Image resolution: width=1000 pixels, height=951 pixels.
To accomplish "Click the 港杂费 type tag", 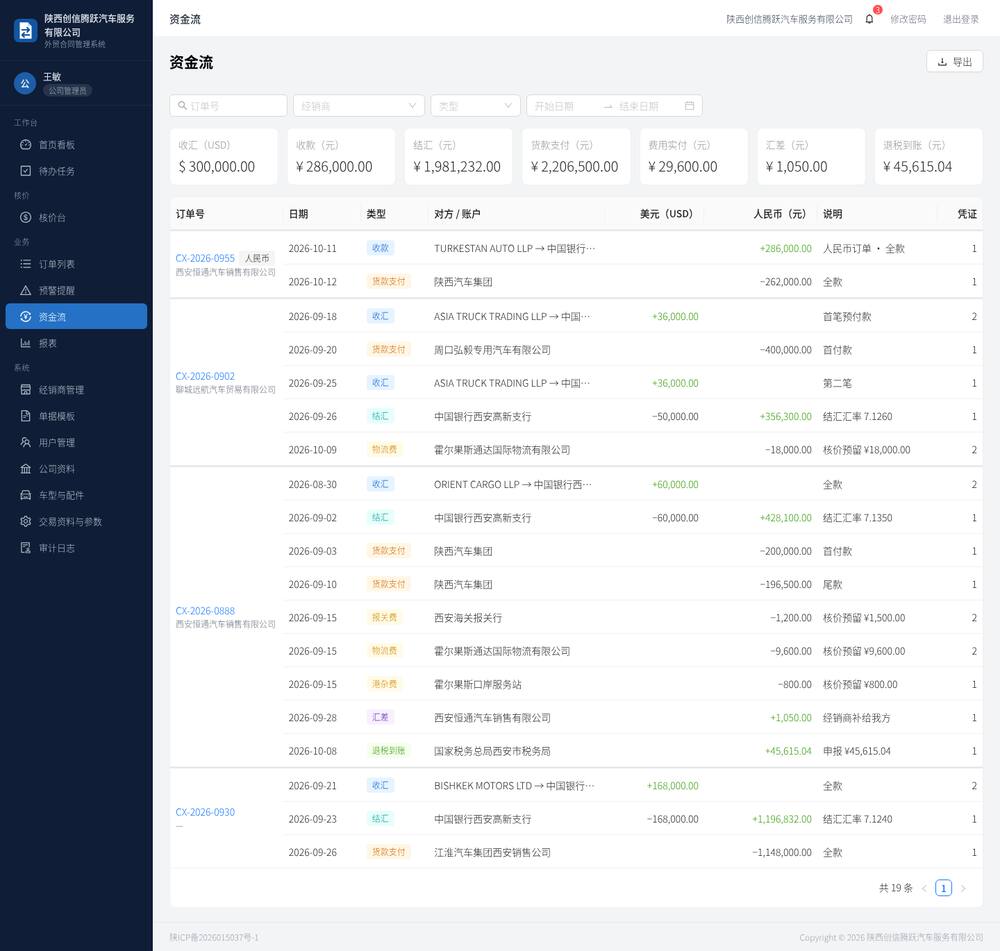I will click(385, 684).
